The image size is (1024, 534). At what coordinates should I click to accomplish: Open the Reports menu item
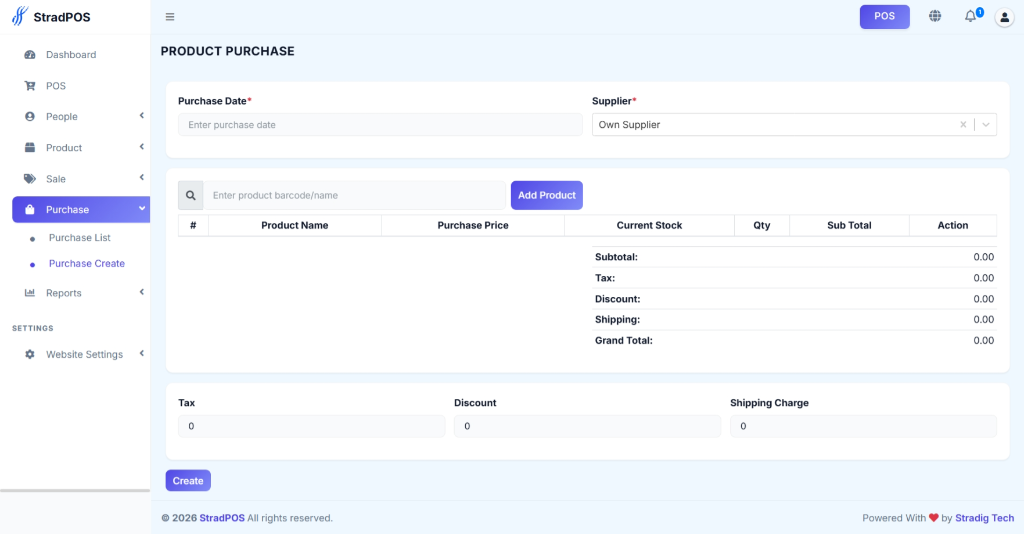click(81, 292)
